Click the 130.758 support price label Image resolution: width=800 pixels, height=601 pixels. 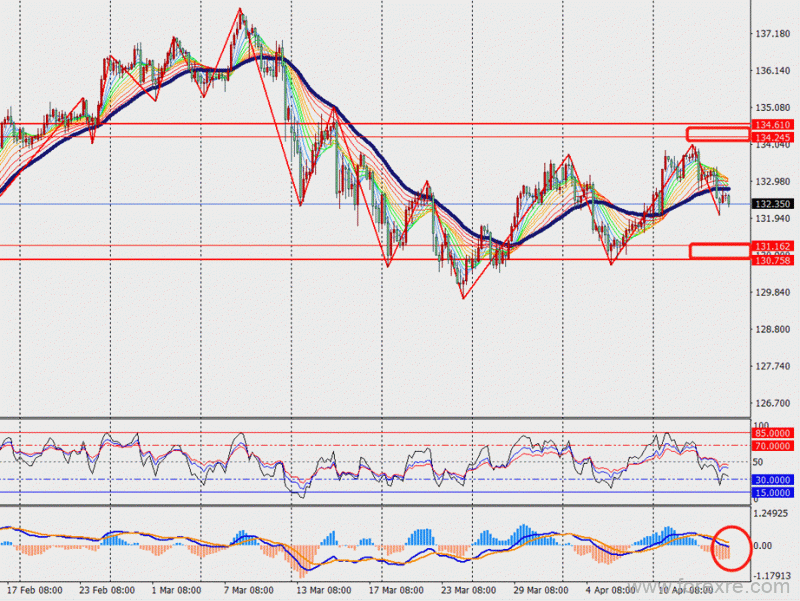coord(773,261)
